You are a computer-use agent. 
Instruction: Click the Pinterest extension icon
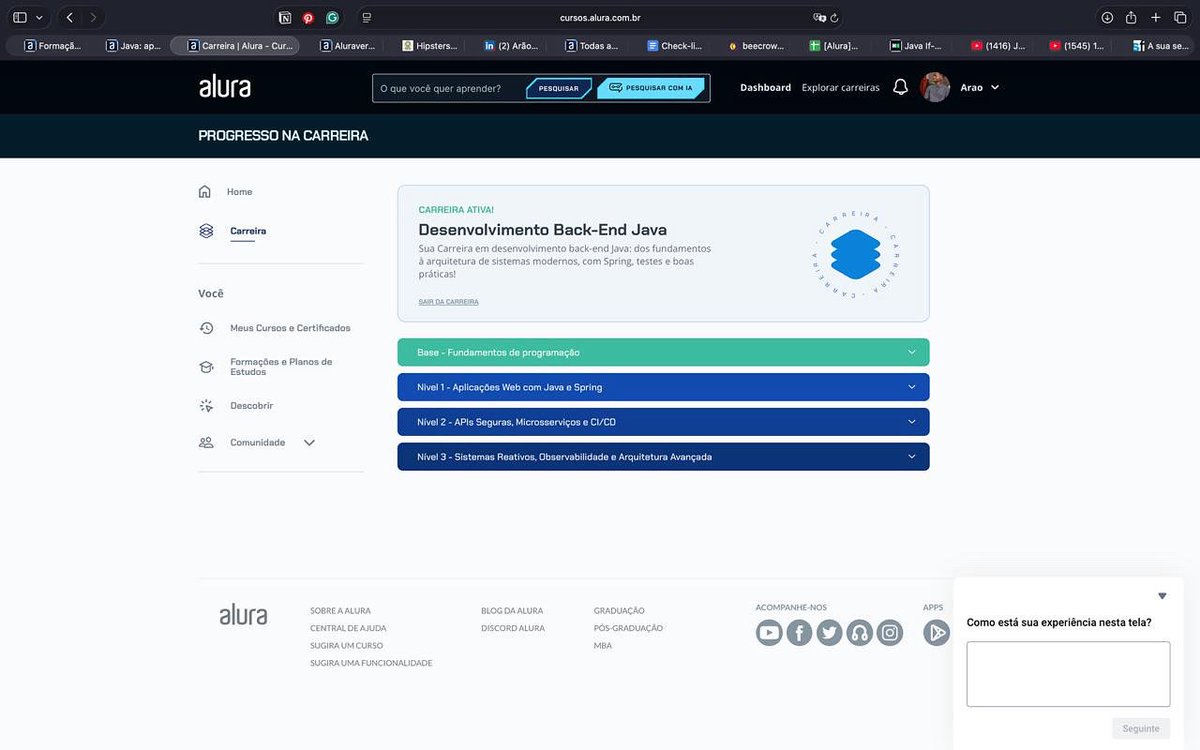coord(308,17)
